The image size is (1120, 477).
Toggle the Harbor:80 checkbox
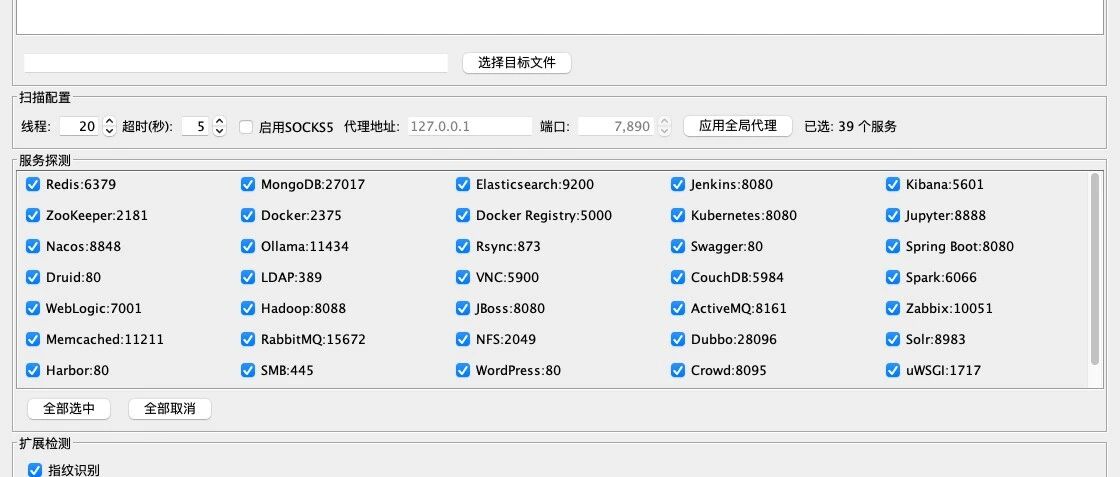(33, 371)
